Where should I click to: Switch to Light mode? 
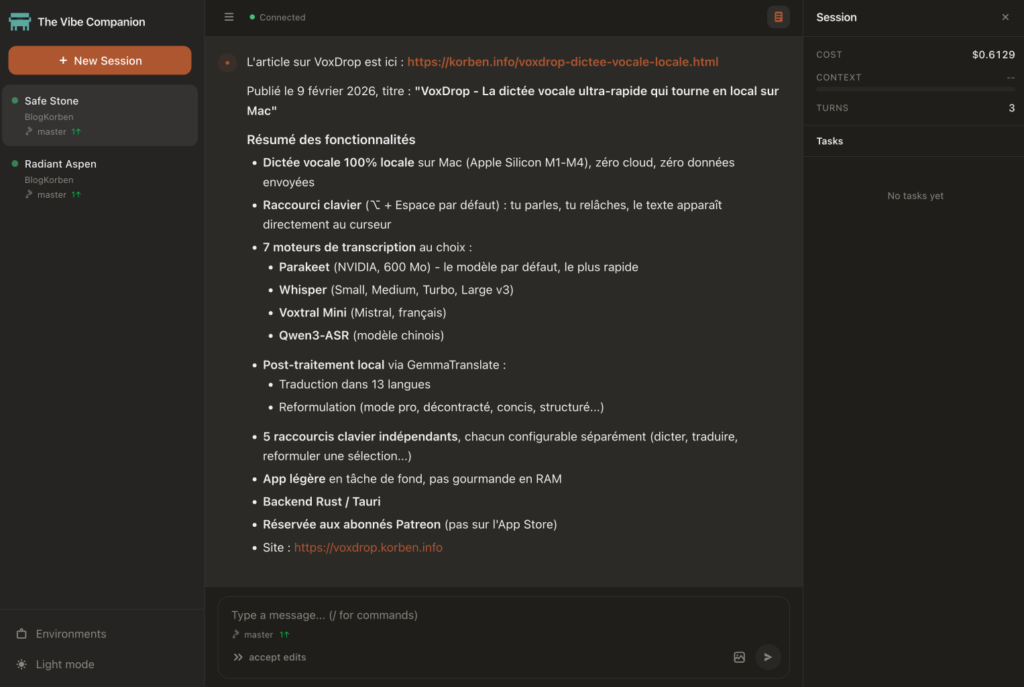[x=64, y=664]
